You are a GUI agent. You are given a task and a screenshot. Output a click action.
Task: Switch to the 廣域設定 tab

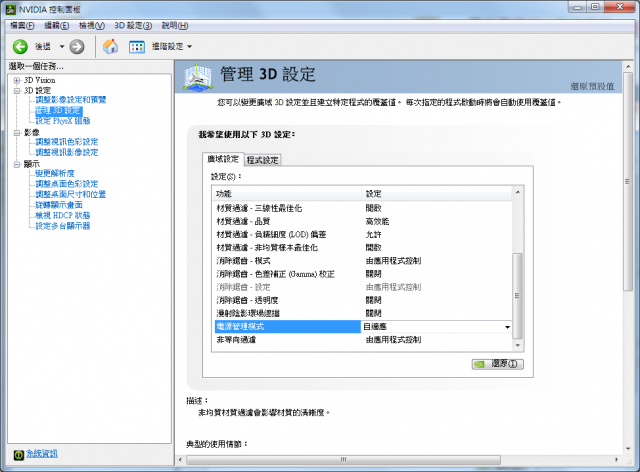pyautogui.click(x=223, y=159)
